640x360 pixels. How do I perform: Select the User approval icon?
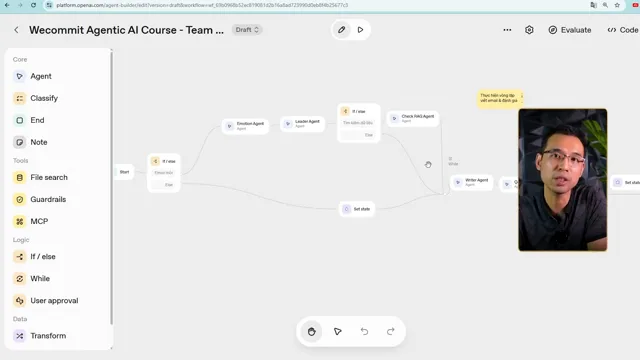pyautogui.click(x=19, y=301)
